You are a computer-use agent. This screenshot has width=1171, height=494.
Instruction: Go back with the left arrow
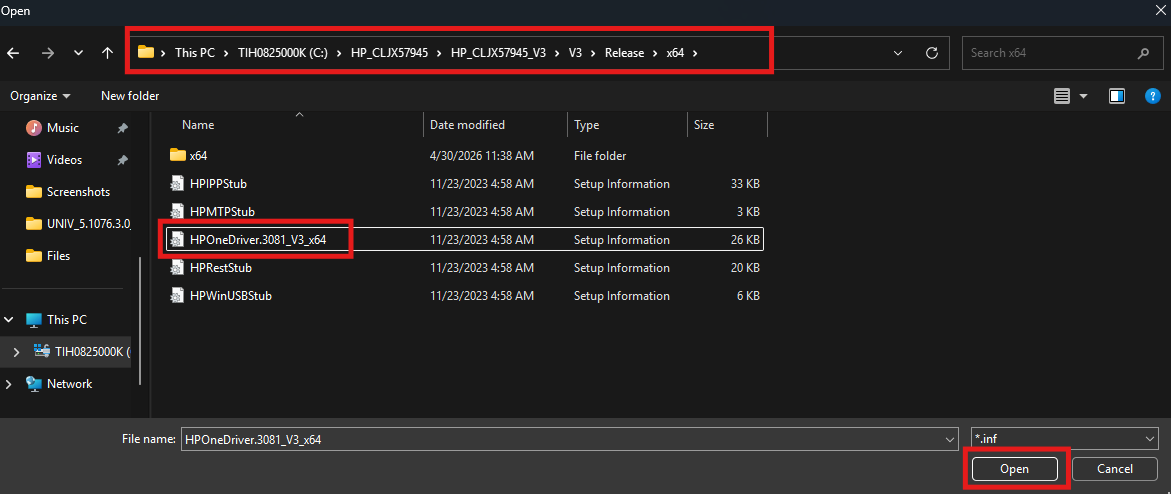tap(13, 53)
